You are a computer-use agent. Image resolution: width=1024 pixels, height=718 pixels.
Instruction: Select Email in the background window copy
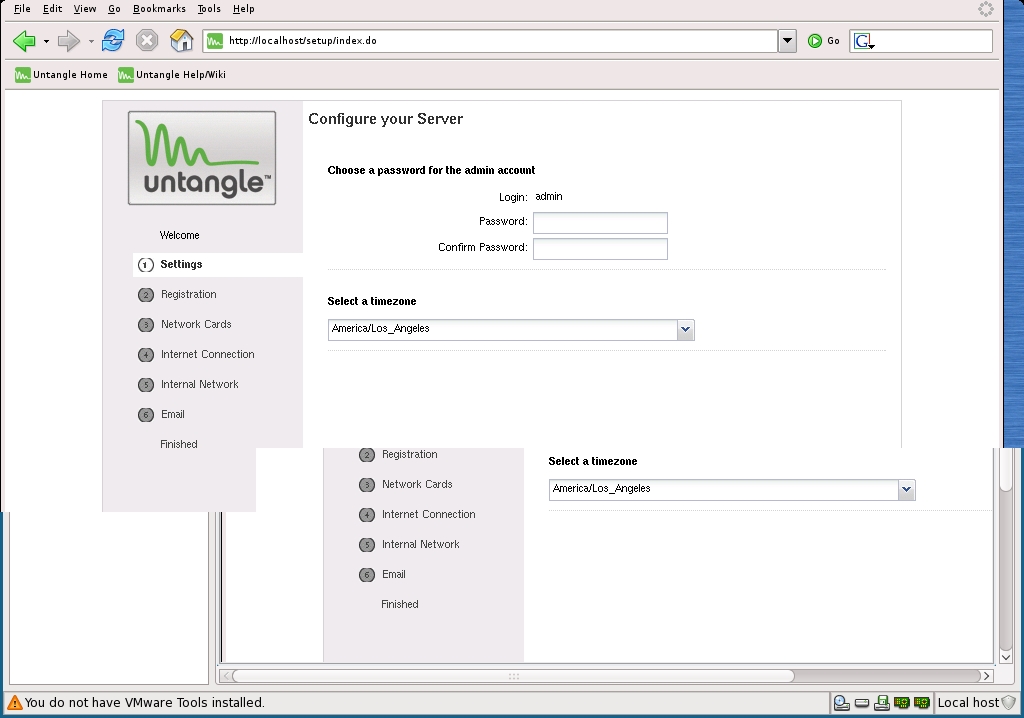click(383, 575)
